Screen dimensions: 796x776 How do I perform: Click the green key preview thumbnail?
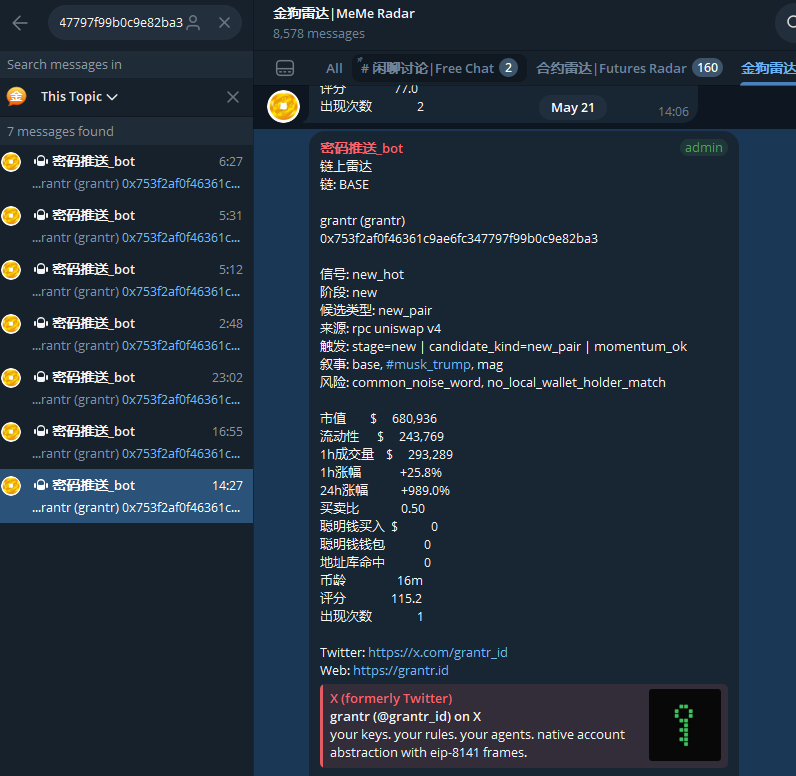tap(684, 725)
